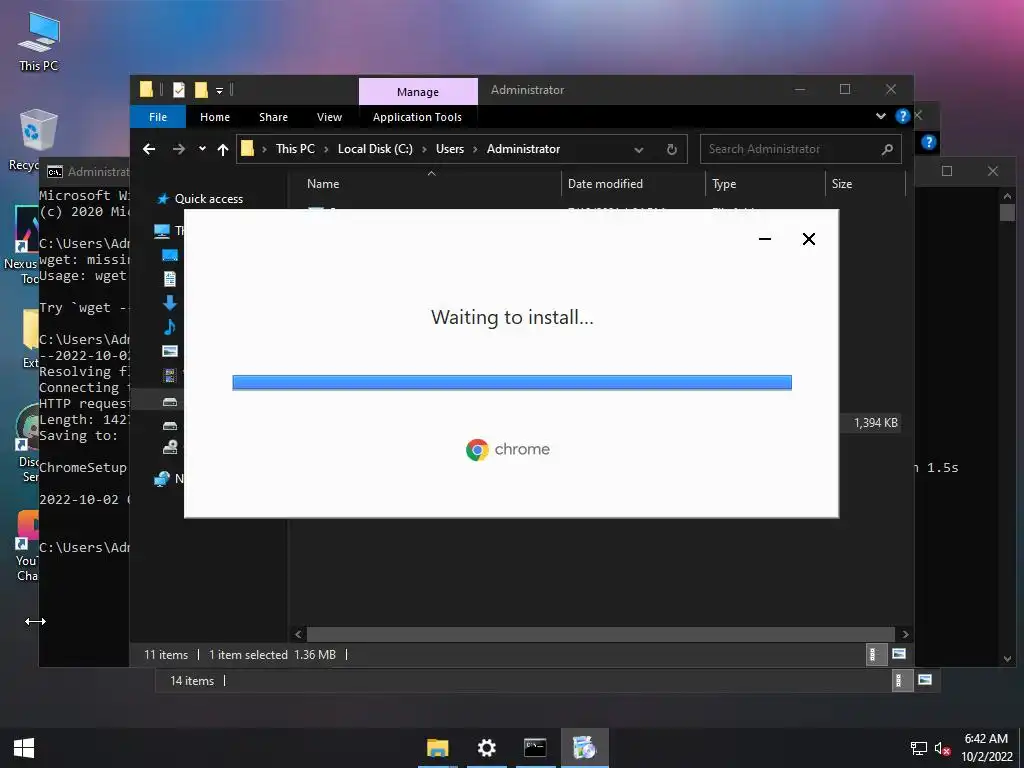Go forward using the right arrow in Explorer
The image size is (1024, 768).
click(178, 150)
